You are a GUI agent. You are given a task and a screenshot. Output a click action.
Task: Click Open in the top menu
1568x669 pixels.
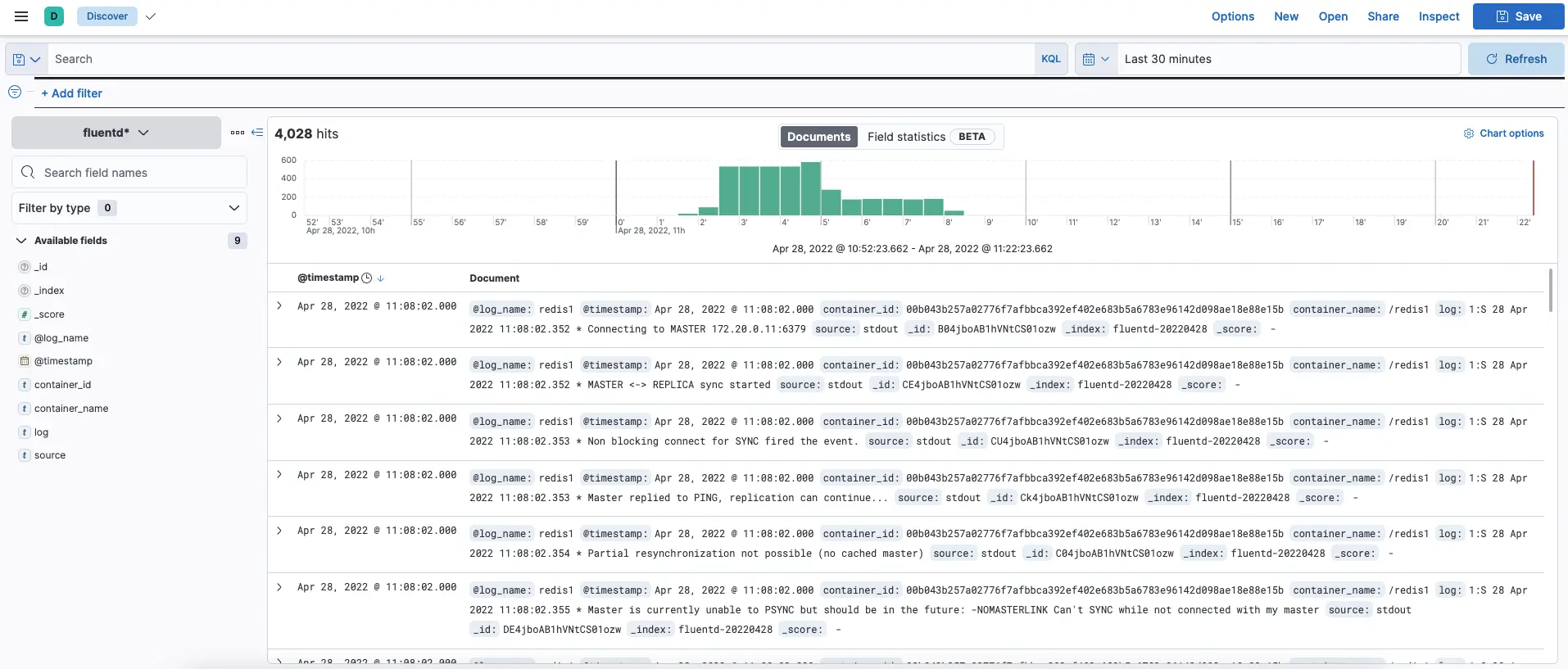click(x=1333, y=16)
